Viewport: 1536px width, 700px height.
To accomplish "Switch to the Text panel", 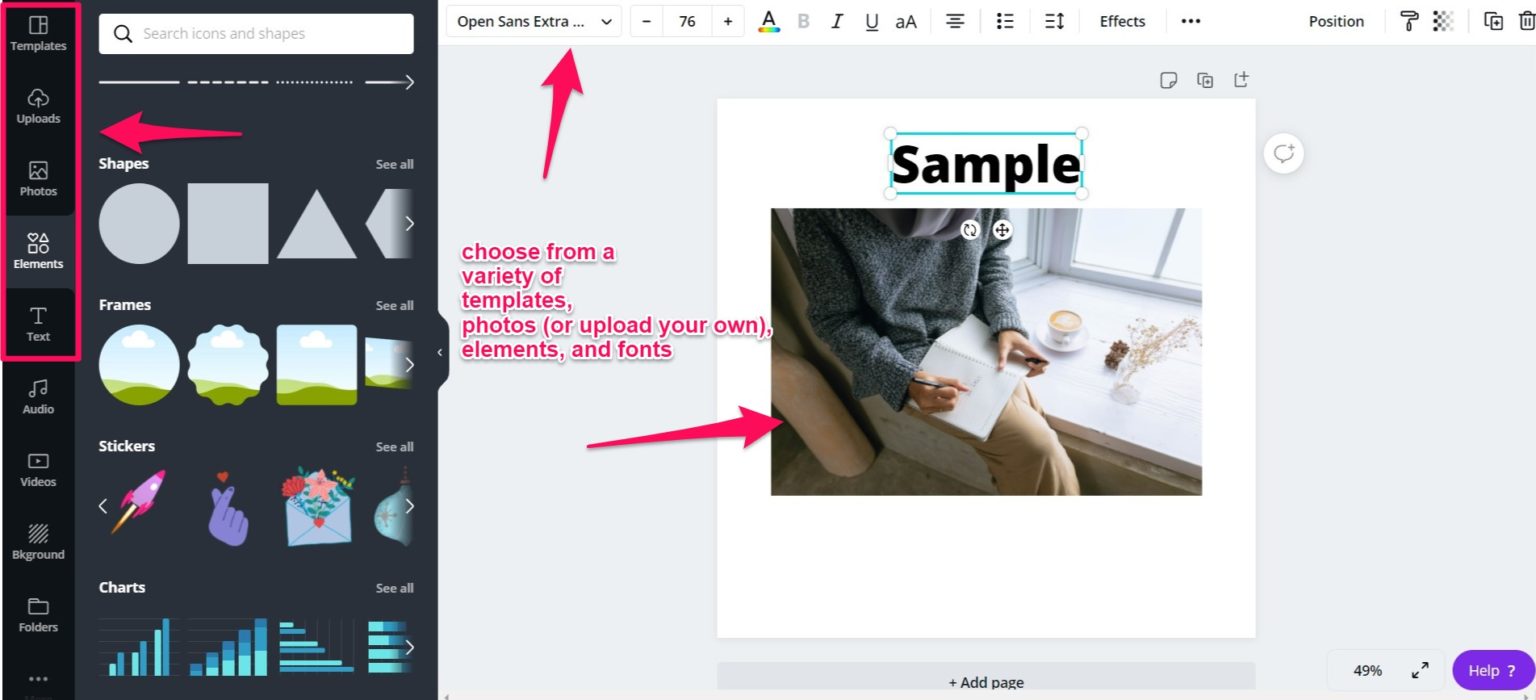I will (x=38, y=323).
